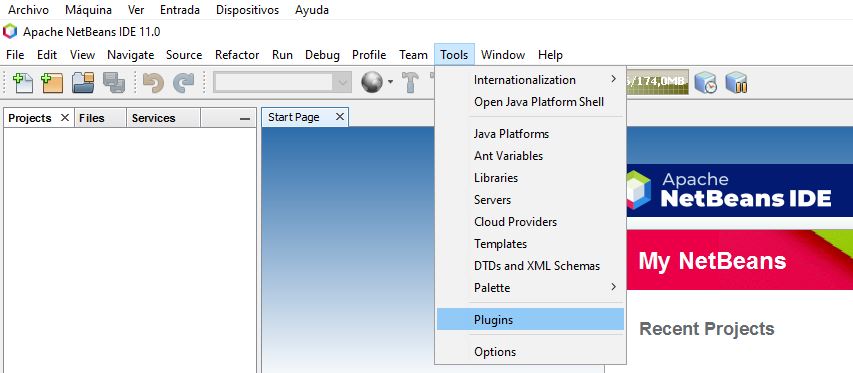Screen dimensions: 853x373
Task: Open VirtualBox Ayuda menu
Action: [x=312, y=10]
